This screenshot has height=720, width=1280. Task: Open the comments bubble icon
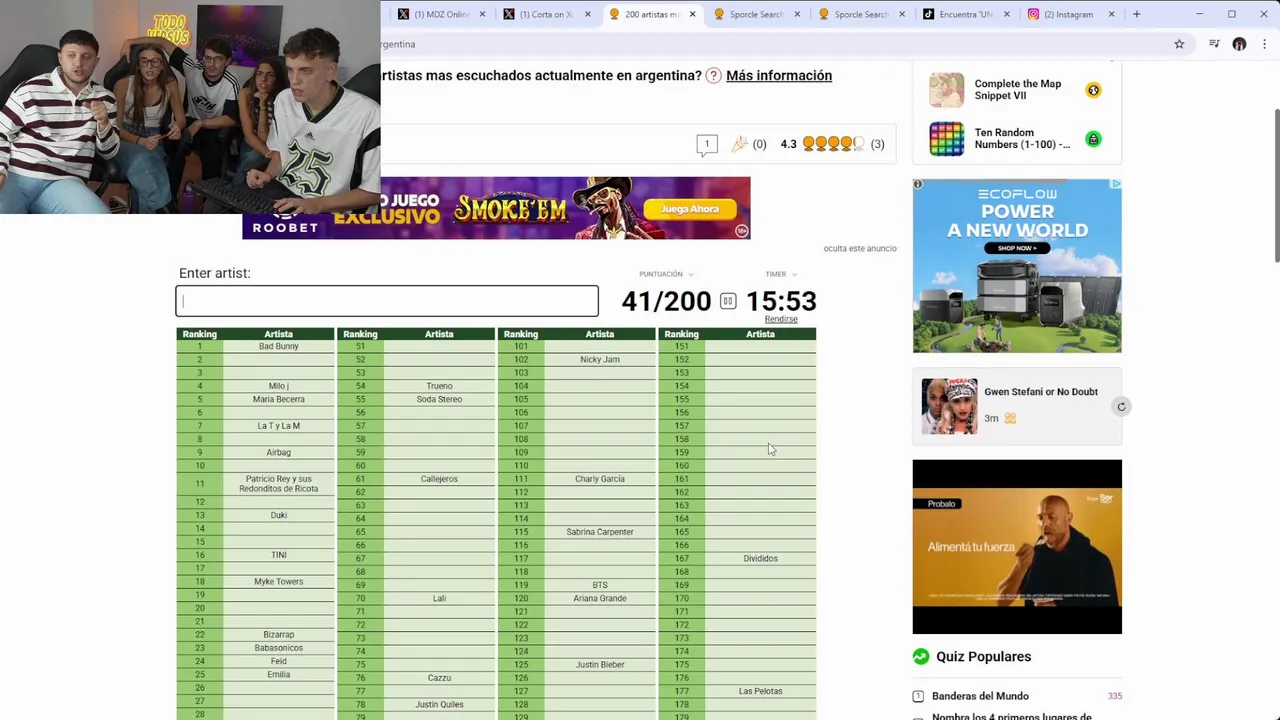(x=707, y=144)
